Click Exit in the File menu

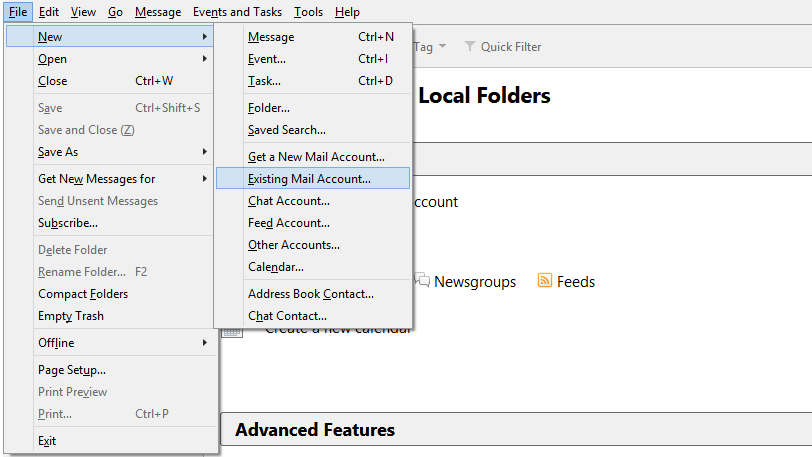(109, 440)
